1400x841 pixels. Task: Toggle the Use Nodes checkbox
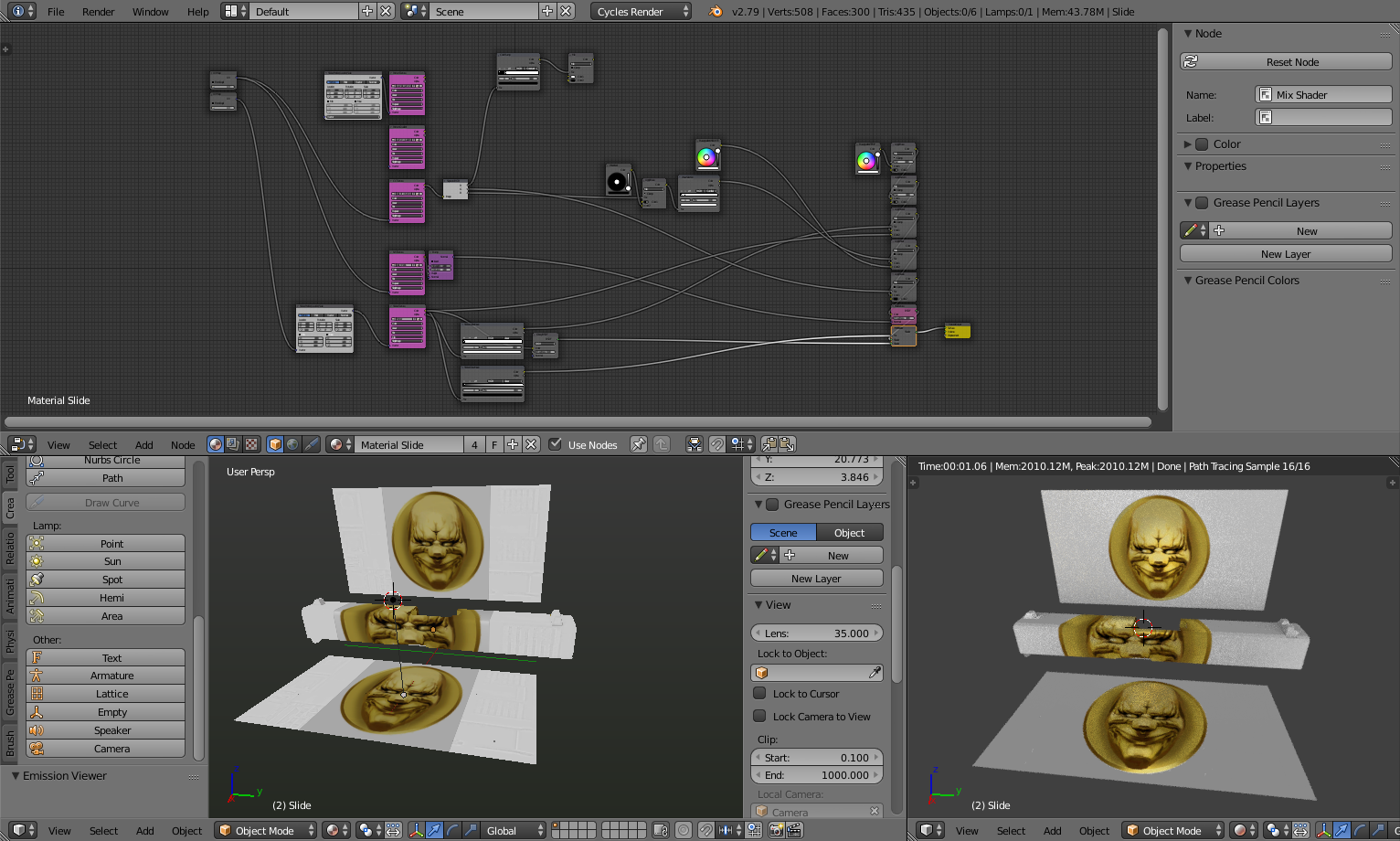coord(555,444)
